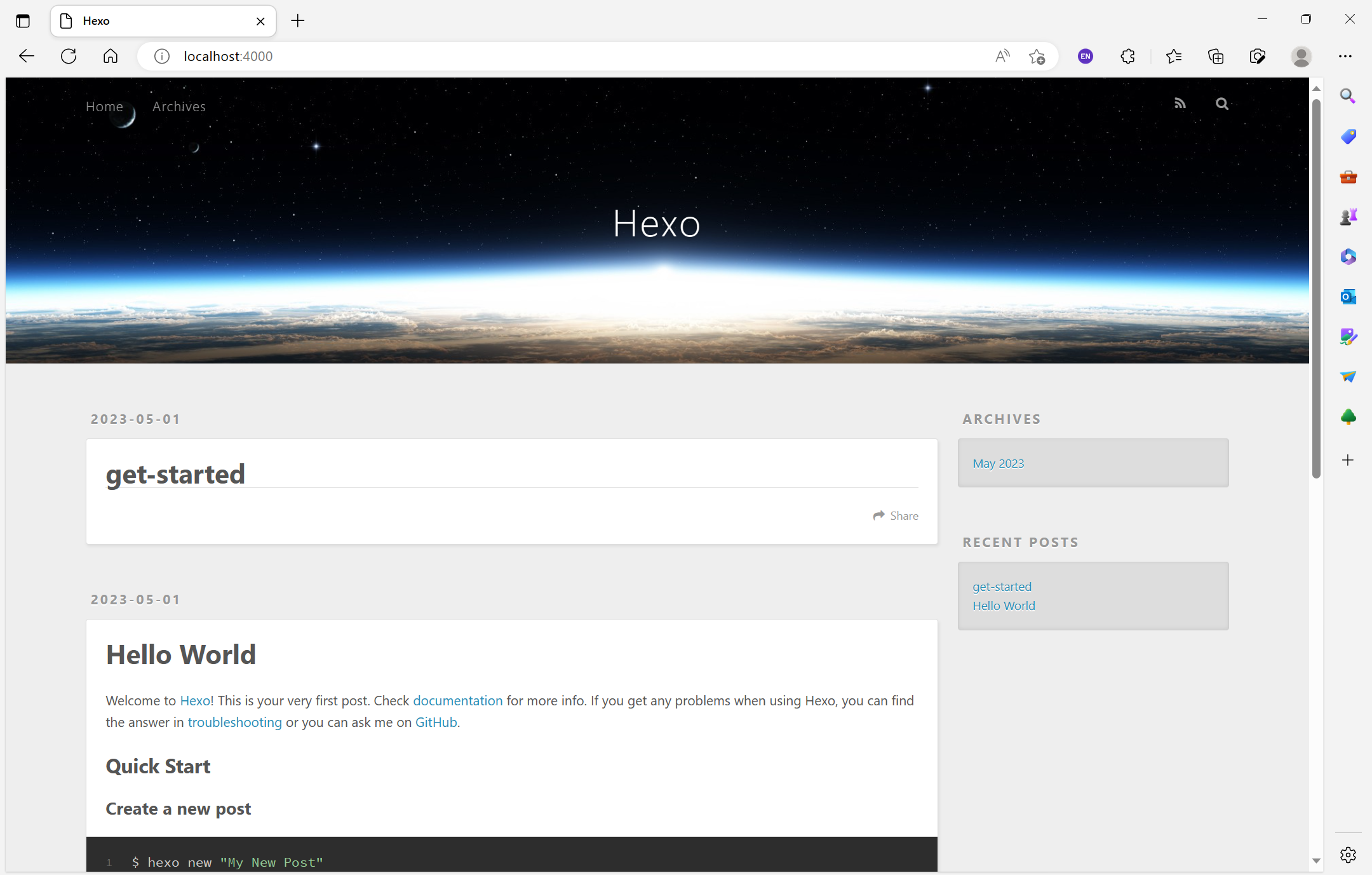
Task: Refresh the localhost page
Action: click(x=69, y=57)
